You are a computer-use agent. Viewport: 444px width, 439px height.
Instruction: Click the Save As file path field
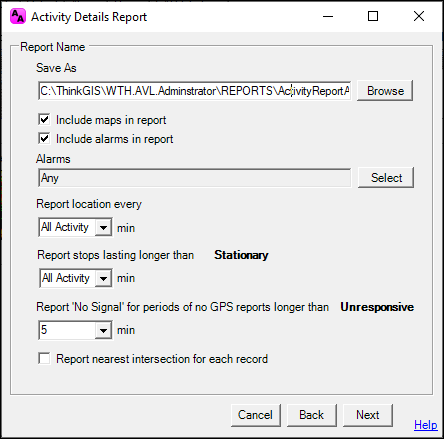coord(195,91)
